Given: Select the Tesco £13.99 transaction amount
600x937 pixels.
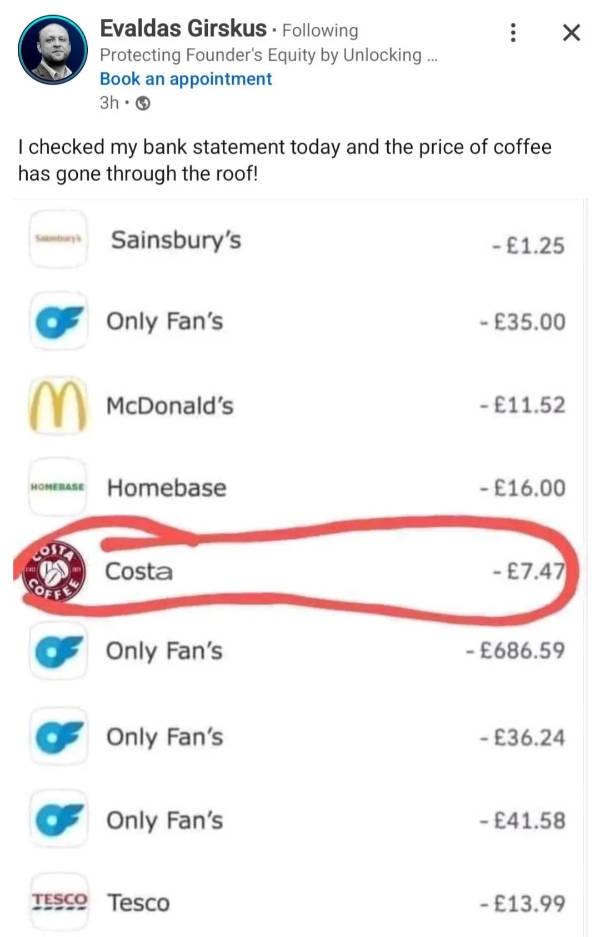Looking at the screenshot, I should tap(523, 903).
